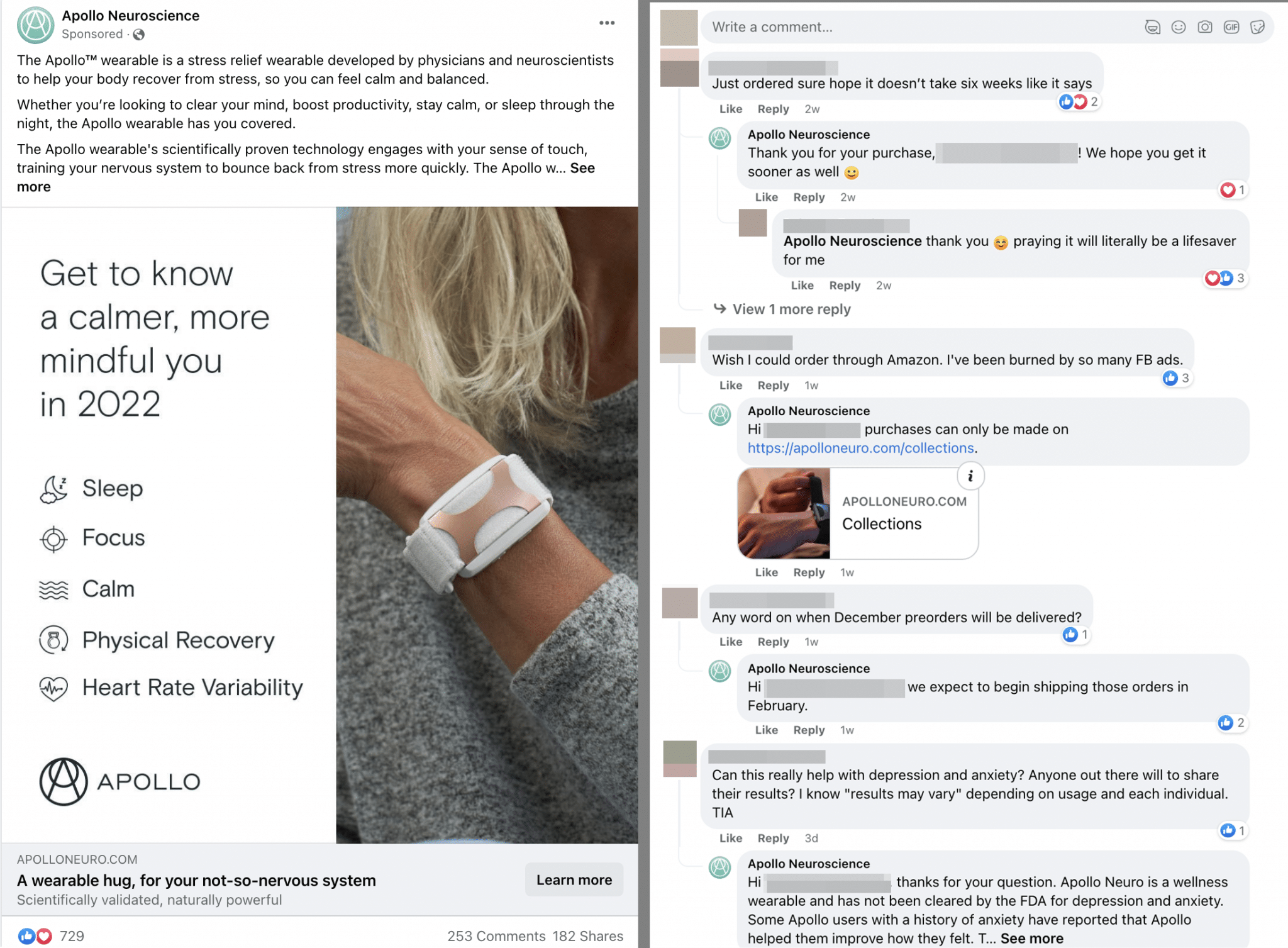
Task: Open the GIF picker icon
Action: (1231, 27)
